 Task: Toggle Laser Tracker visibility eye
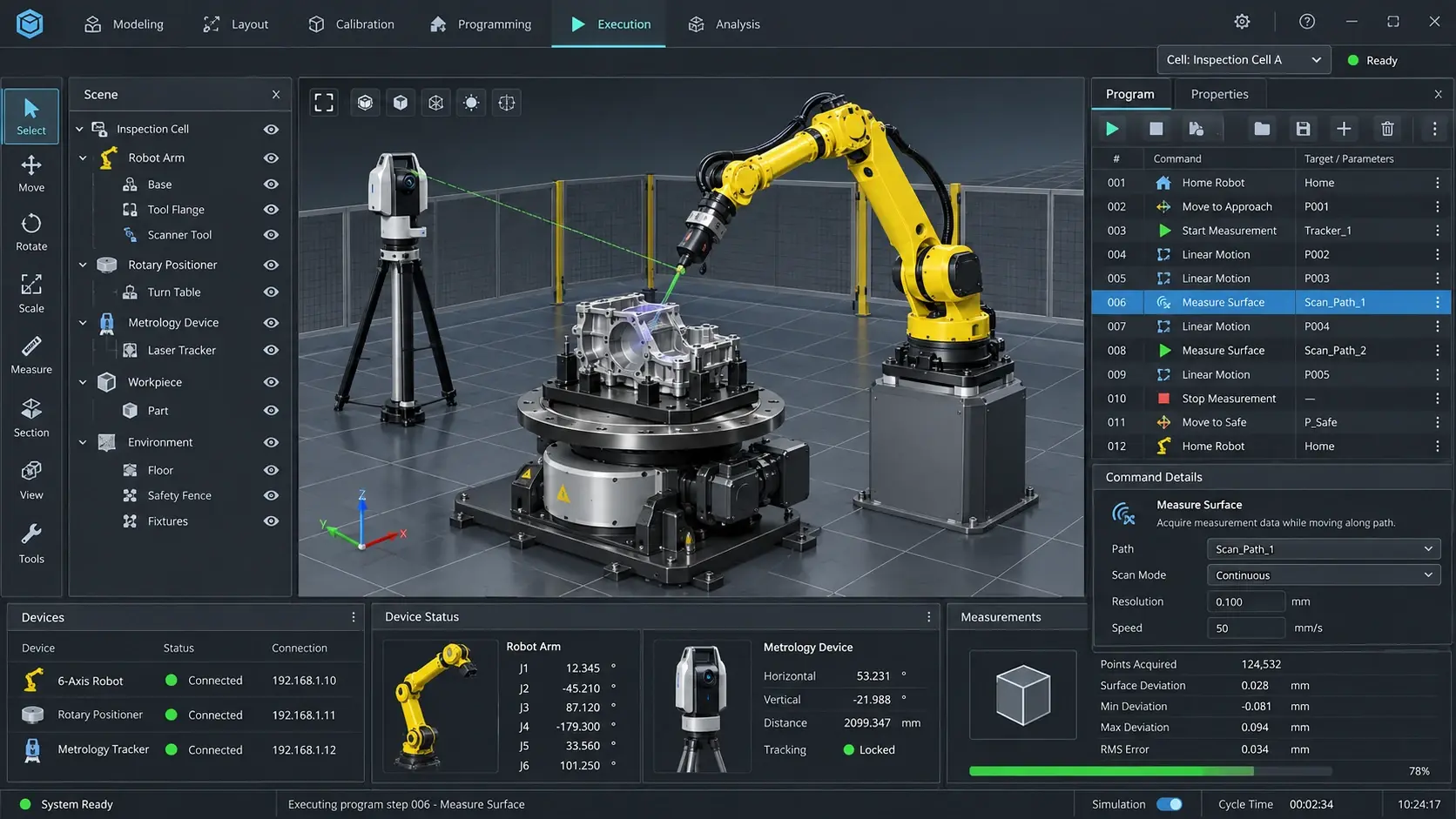pyautogui.click(x=271, y=350)
